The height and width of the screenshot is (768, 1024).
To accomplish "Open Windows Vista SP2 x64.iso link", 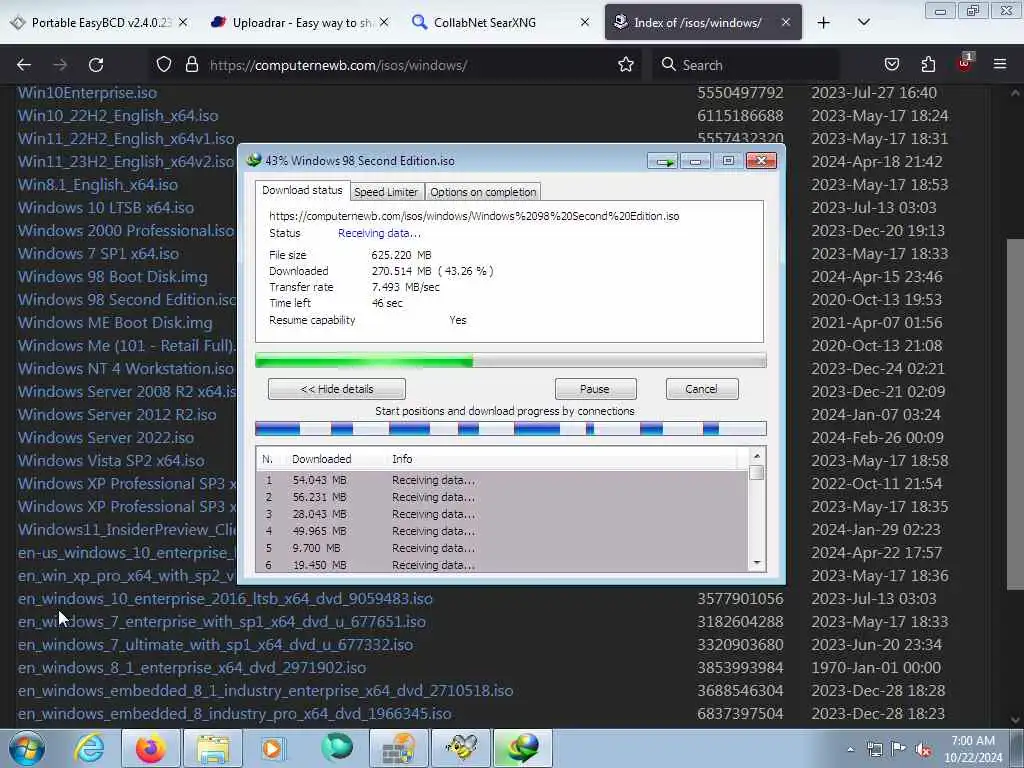I will 111,460.
